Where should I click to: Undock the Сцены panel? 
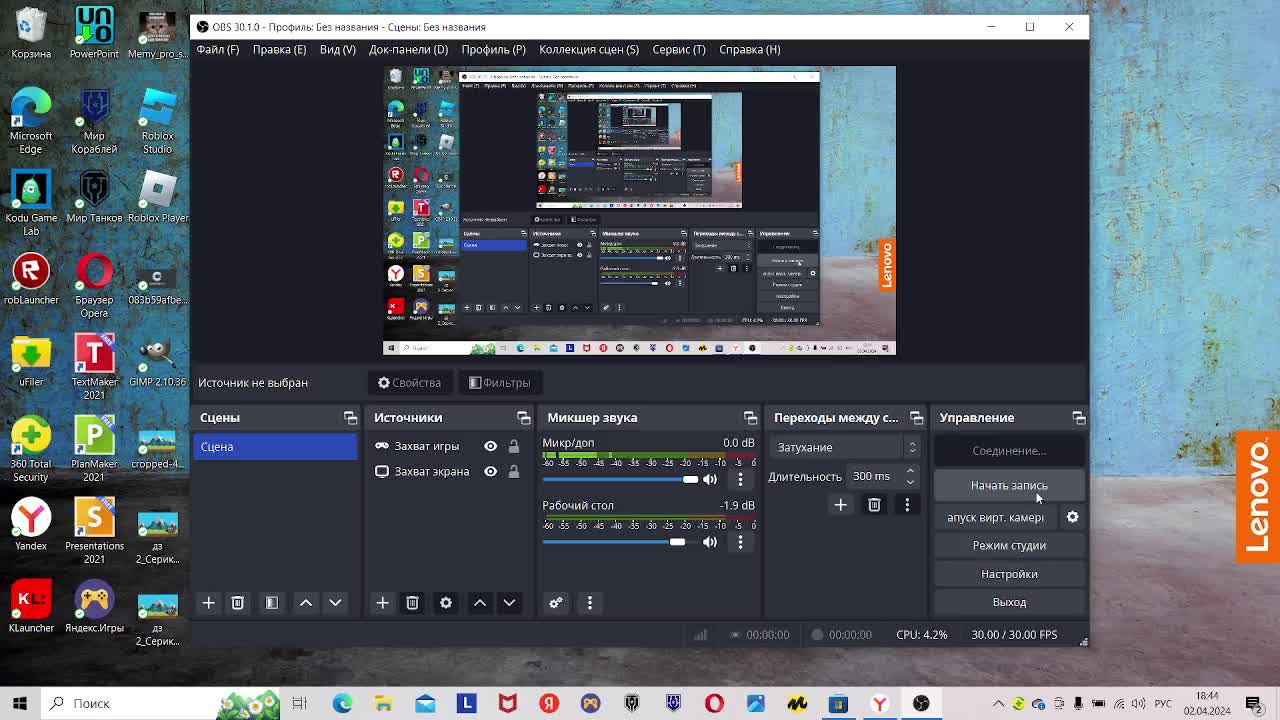(350, 417)
